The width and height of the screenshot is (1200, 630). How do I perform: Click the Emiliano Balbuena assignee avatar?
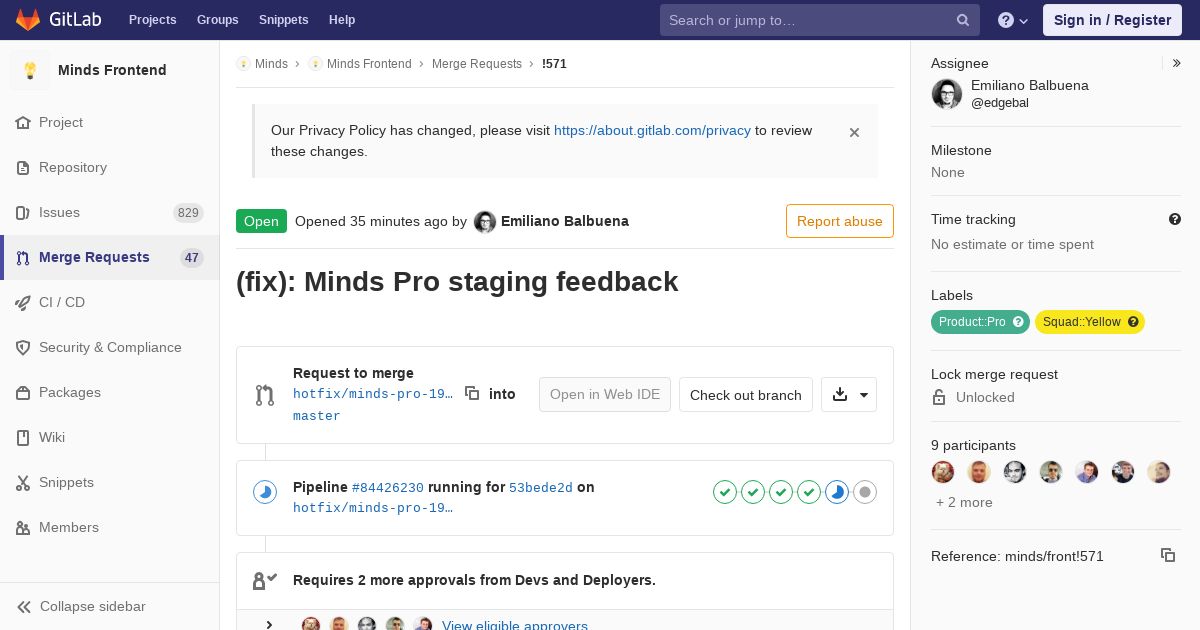[947, 94]
